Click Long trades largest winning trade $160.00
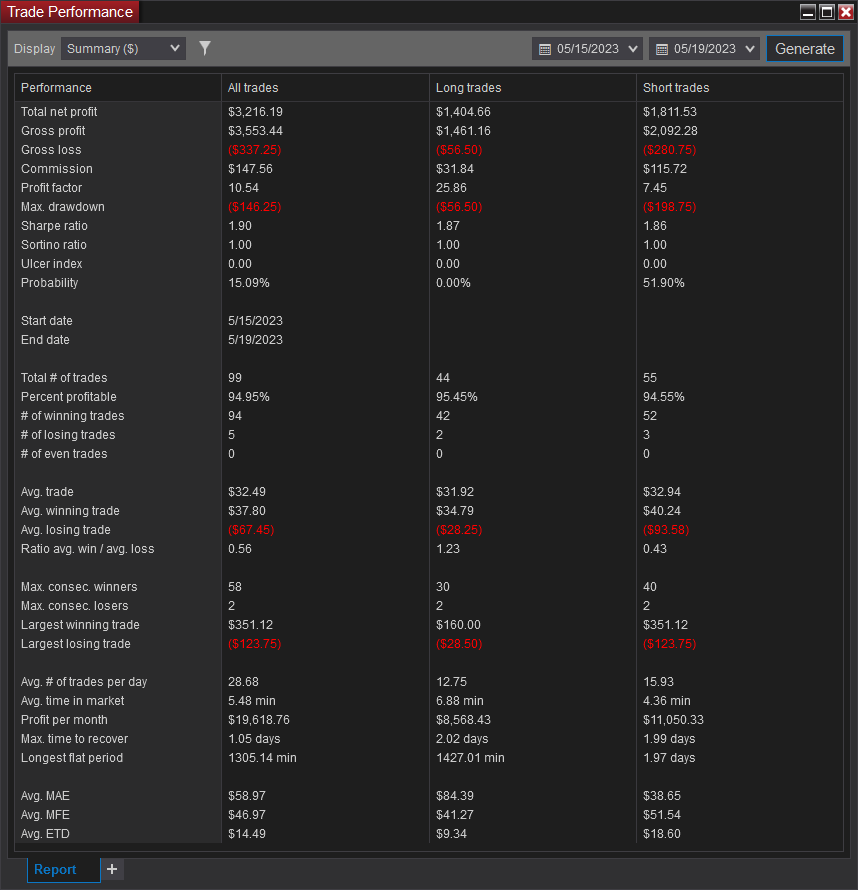Screen dimensions: 858x890 click(458, 625)
